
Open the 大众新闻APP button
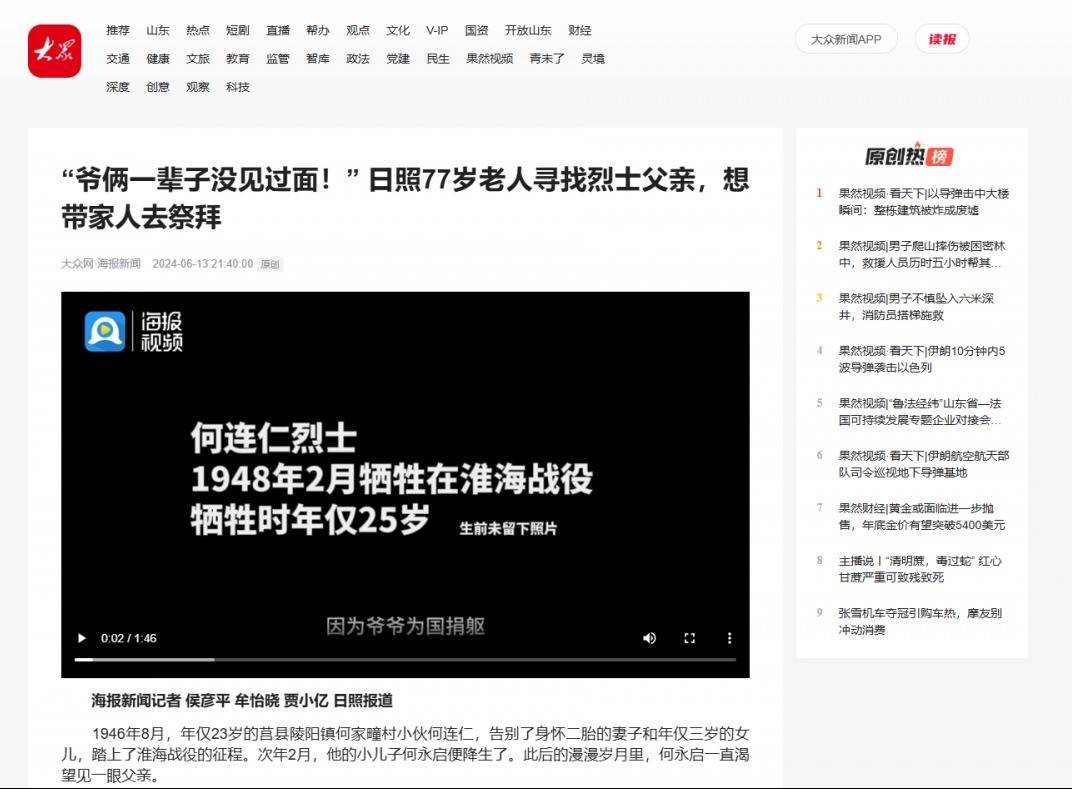846,39
